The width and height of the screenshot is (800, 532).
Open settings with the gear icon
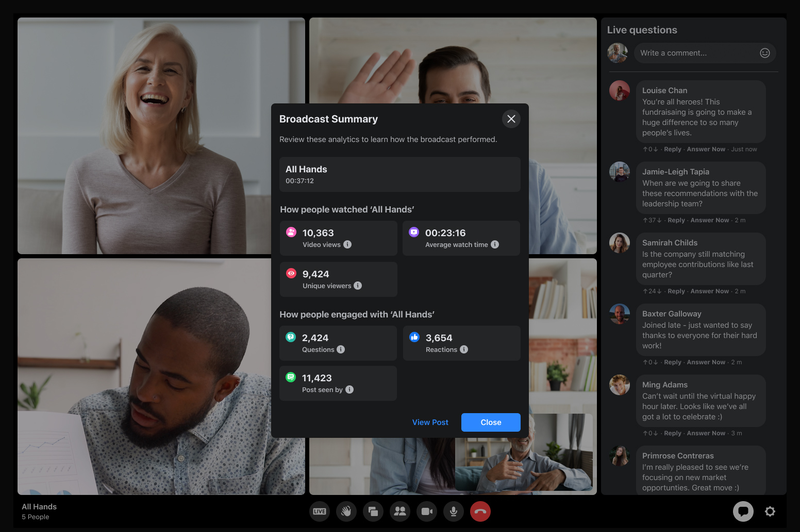pos(770,511)
